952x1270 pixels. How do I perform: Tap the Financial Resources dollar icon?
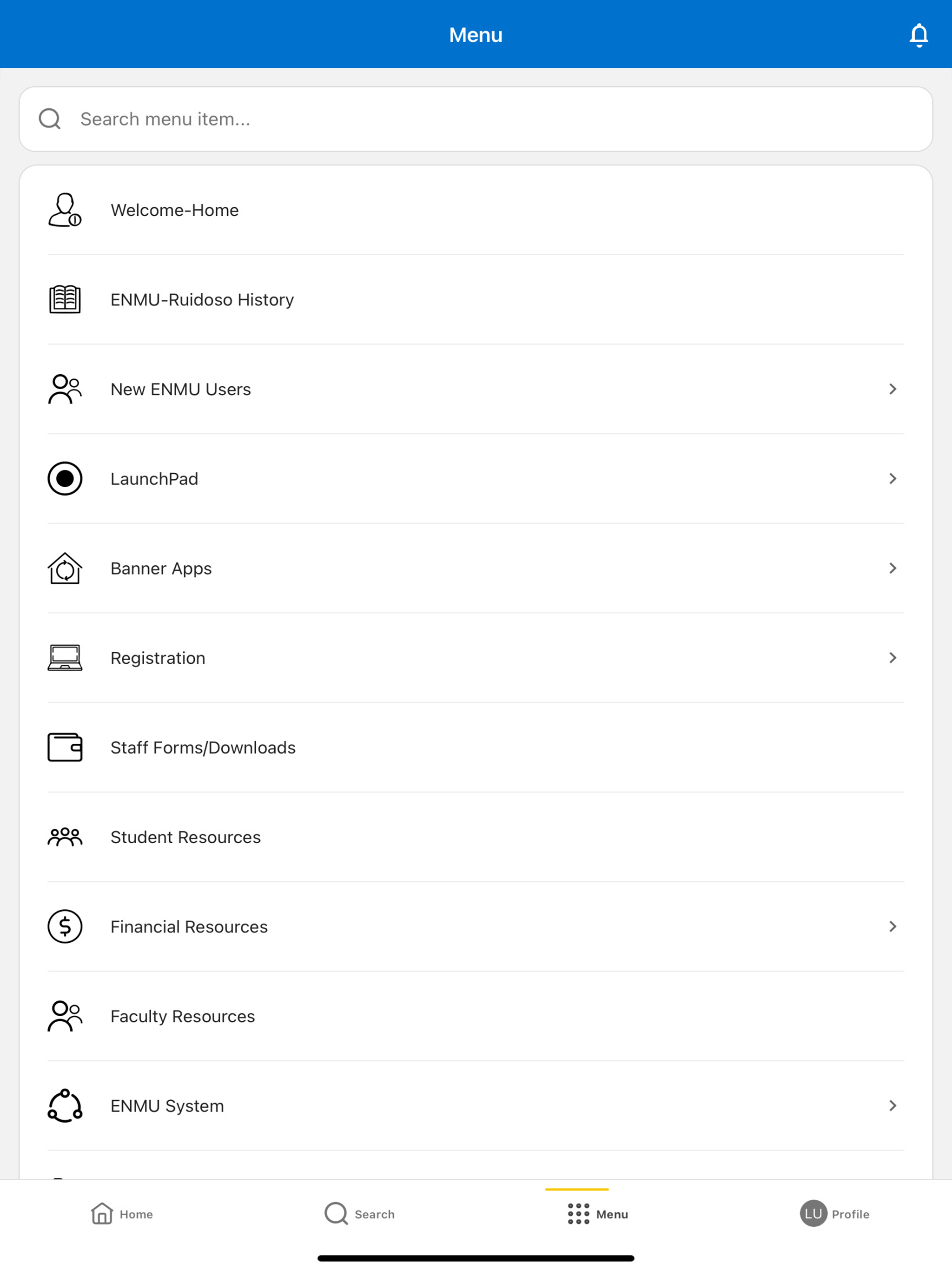click(65, 926)
